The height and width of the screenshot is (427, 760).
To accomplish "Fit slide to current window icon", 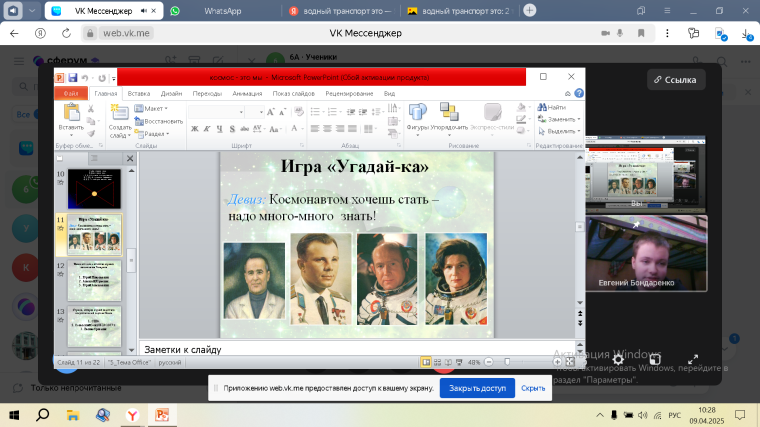I will (570, 362).
